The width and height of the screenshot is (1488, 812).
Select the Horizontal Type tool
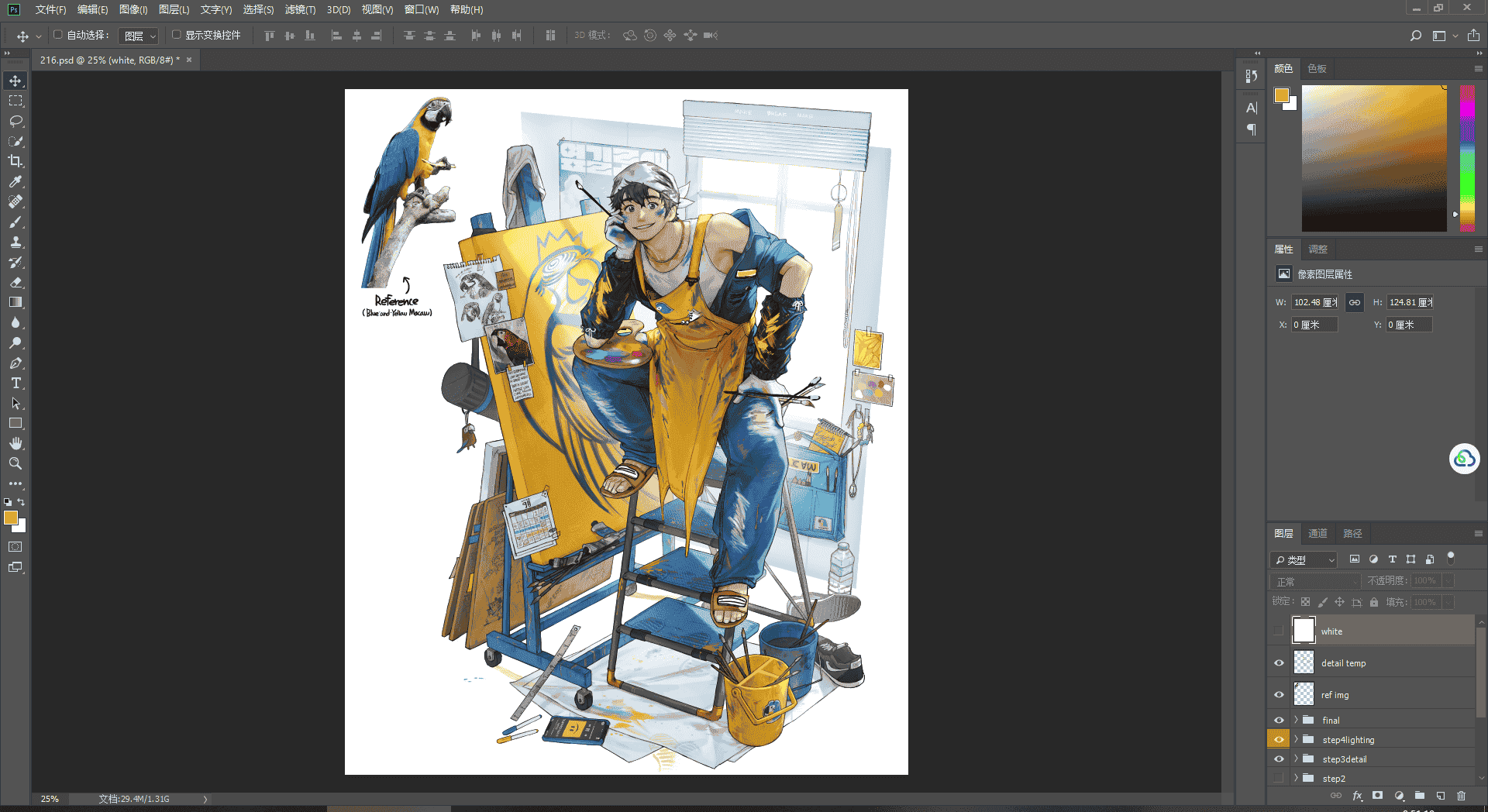(15, 383)
